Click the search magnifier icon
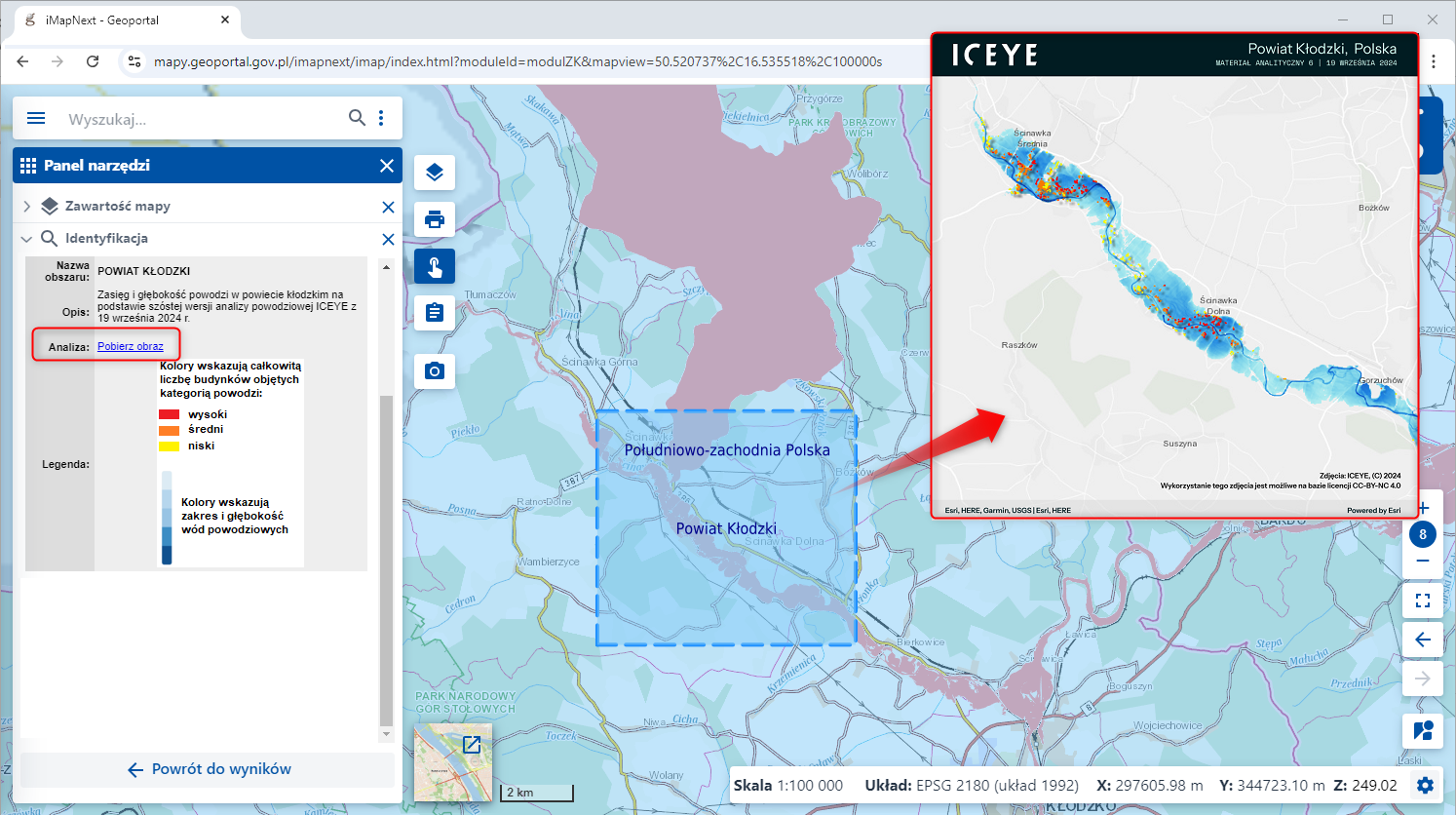 click(357, 118)
